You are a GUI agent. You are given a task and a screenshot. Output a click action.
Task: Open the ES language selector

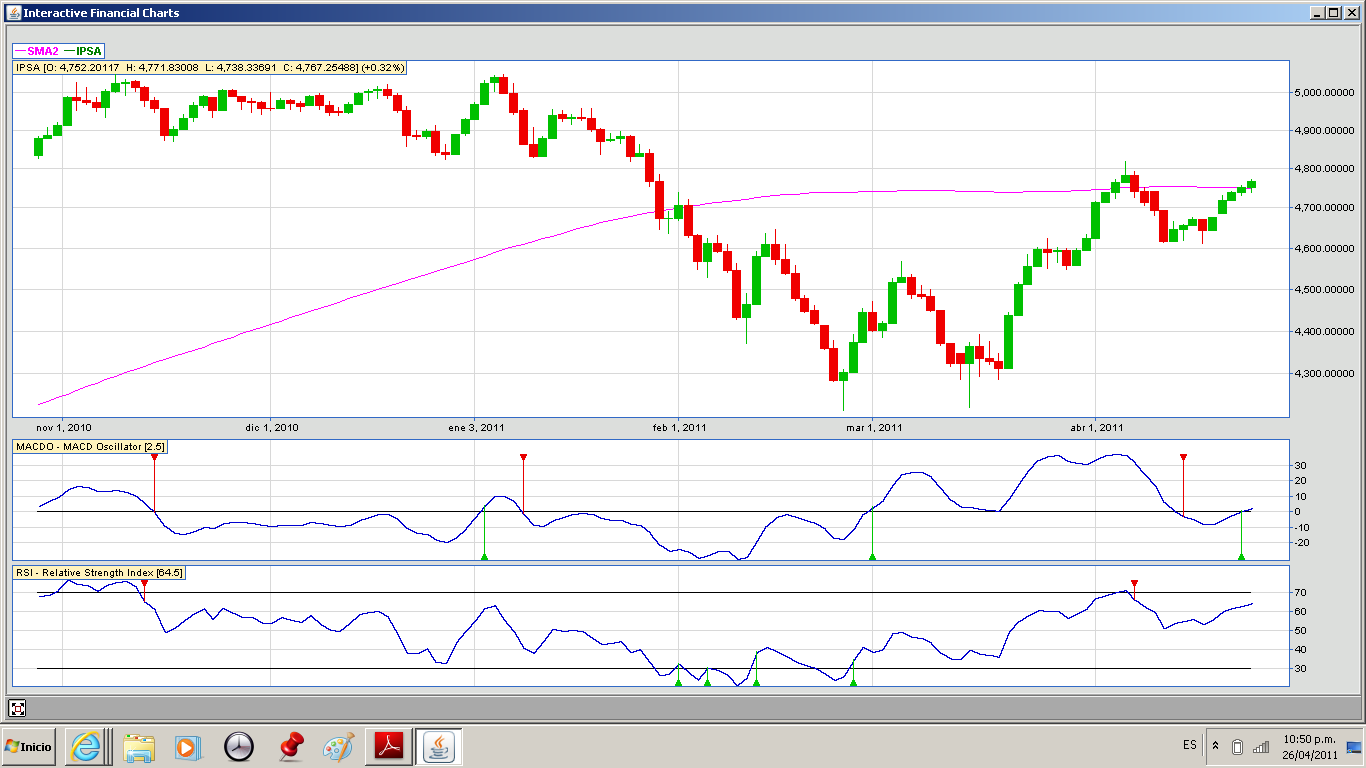pos(1189,746)
